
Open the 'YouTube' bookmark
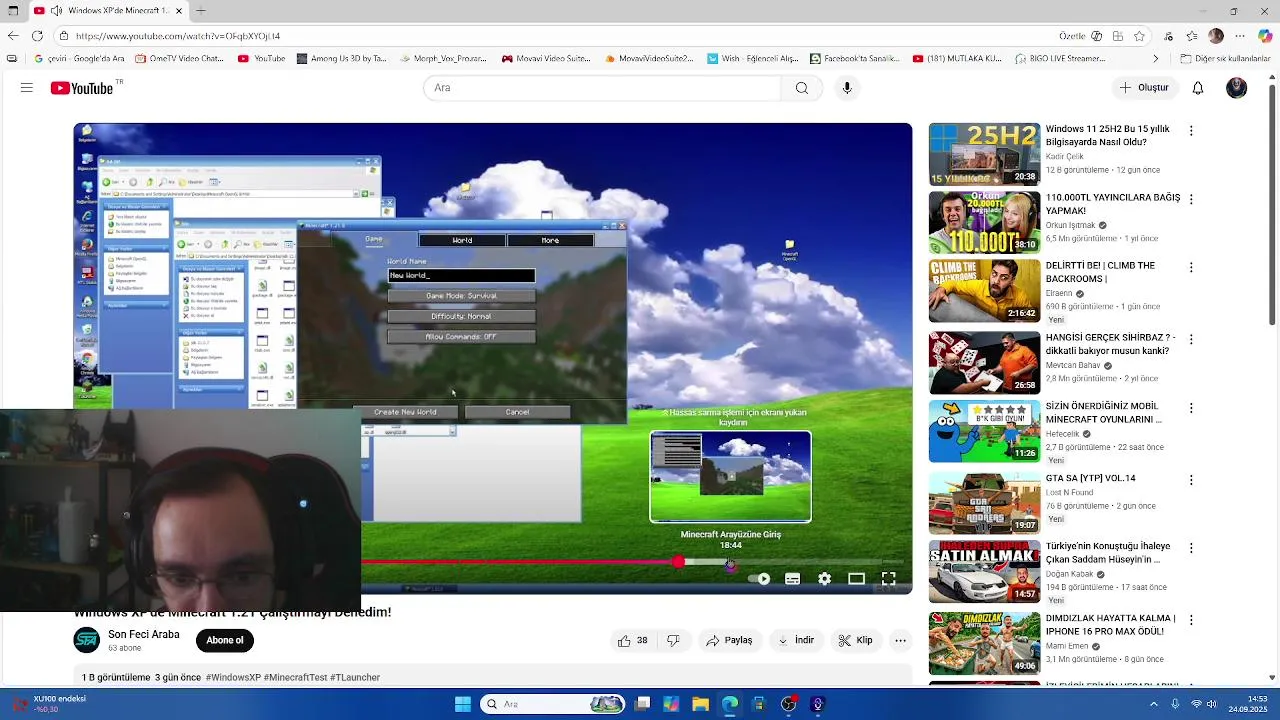click(x=262, y=59)
